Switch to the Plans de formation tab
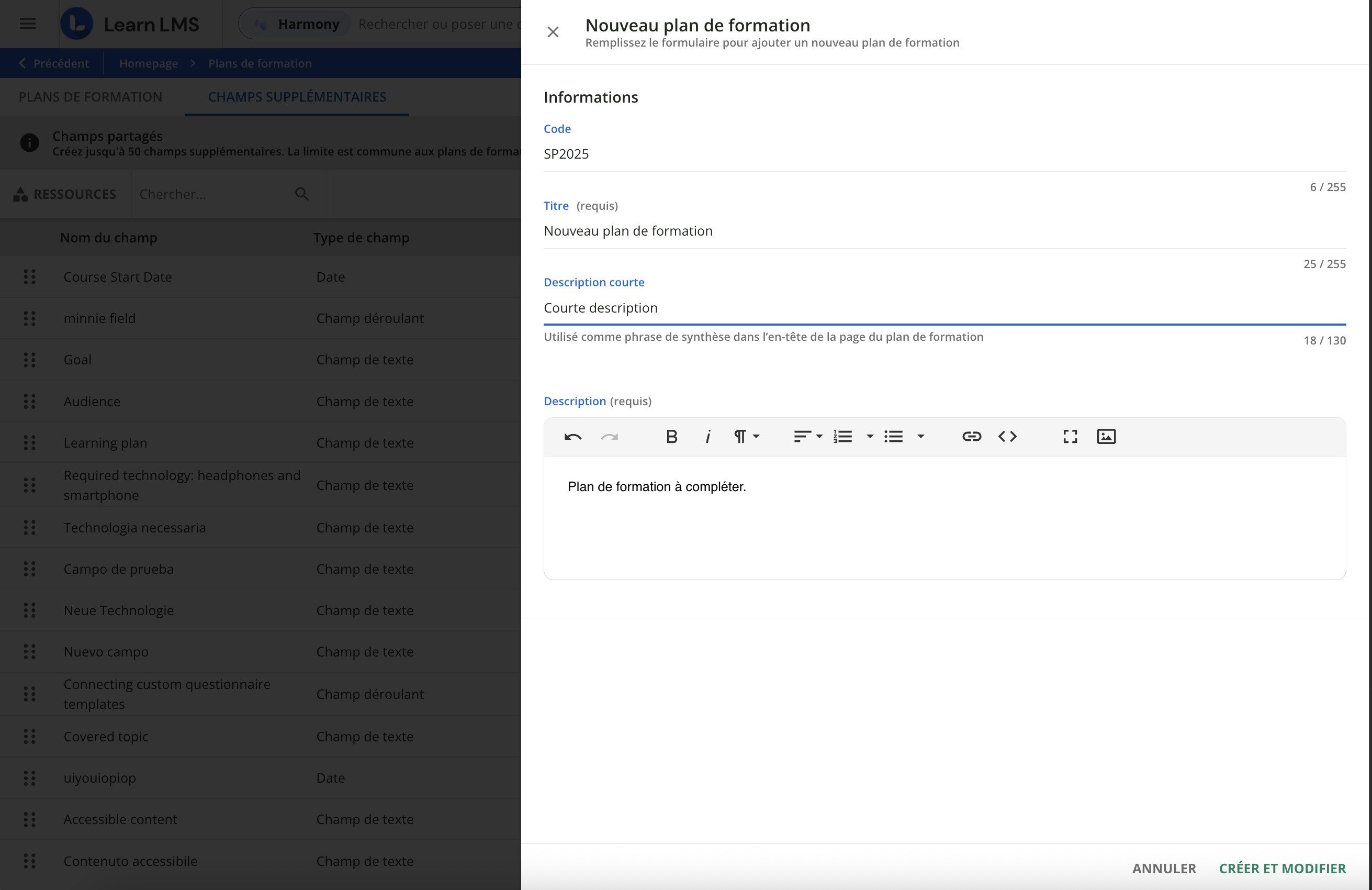Viewport: 1372px width, 890px height. tap(90, 96)
